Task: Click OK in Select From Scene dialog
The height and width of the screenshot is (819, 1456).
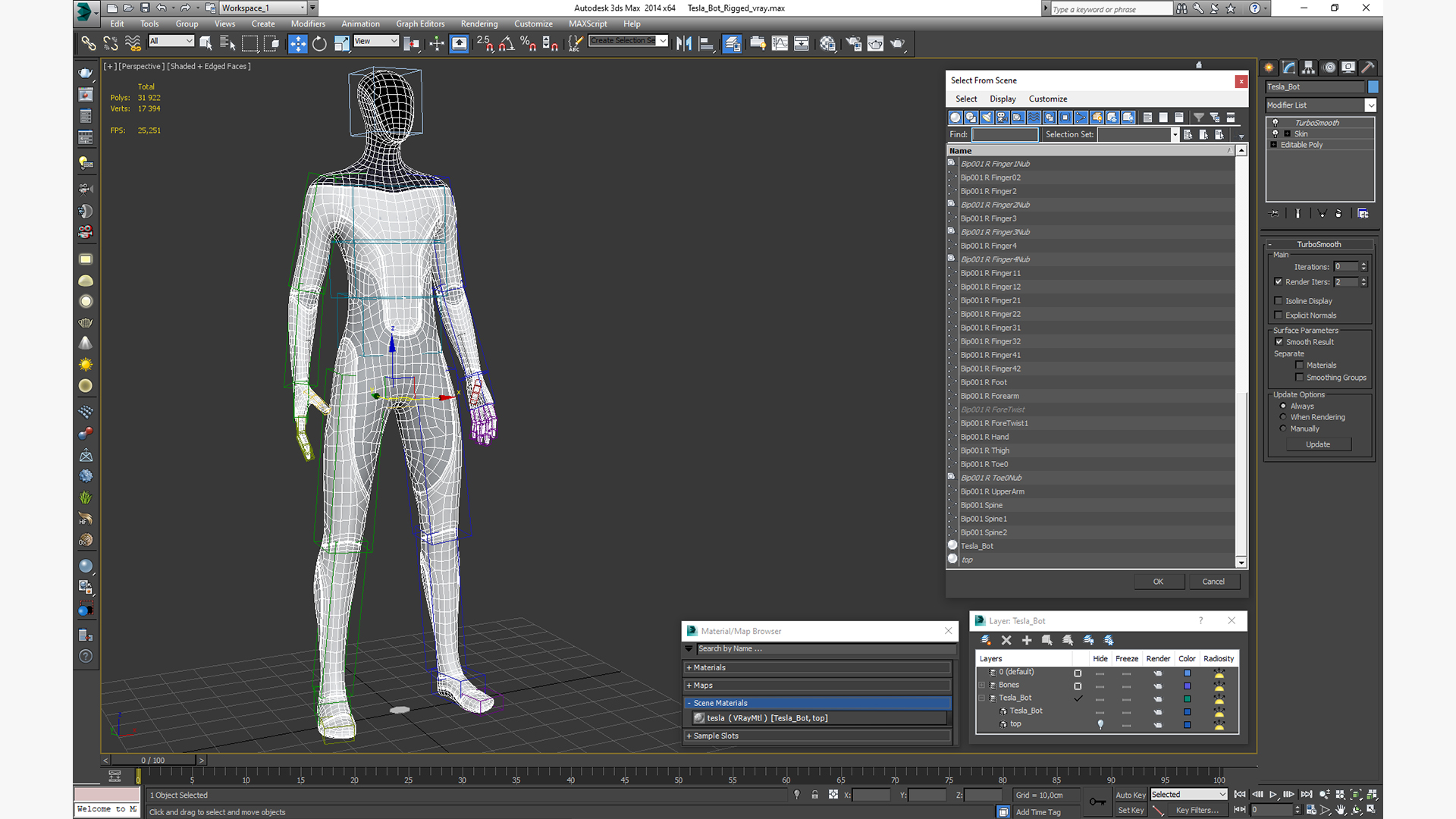Action: (1158, 582)
